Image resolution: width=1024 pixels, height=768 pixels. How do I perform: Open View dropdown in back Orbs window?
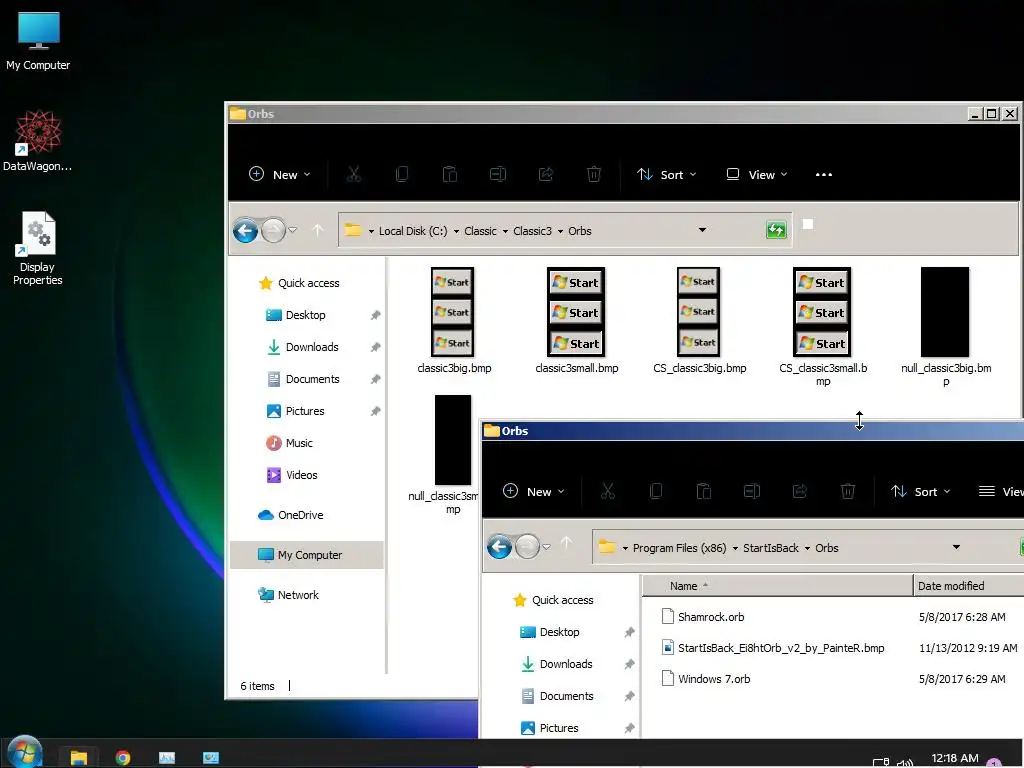[758, 174]
